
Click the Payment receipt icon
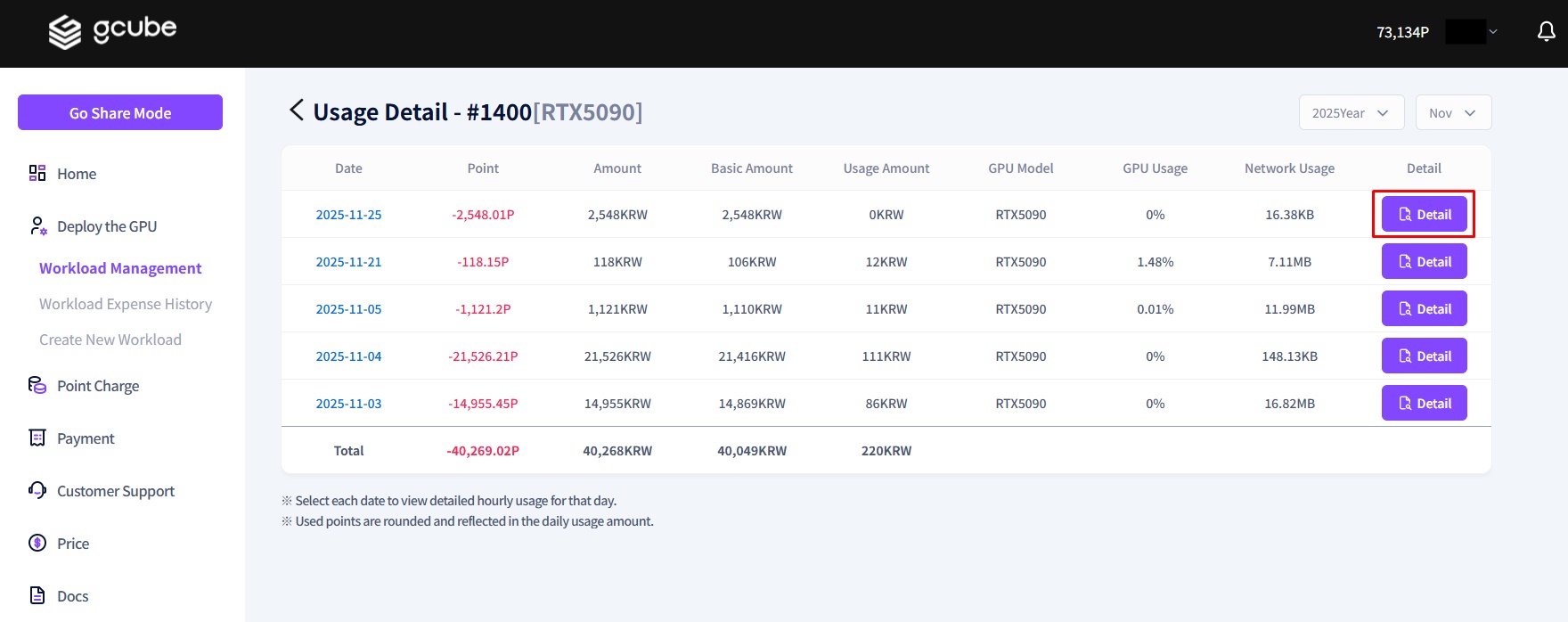[37, 438]
